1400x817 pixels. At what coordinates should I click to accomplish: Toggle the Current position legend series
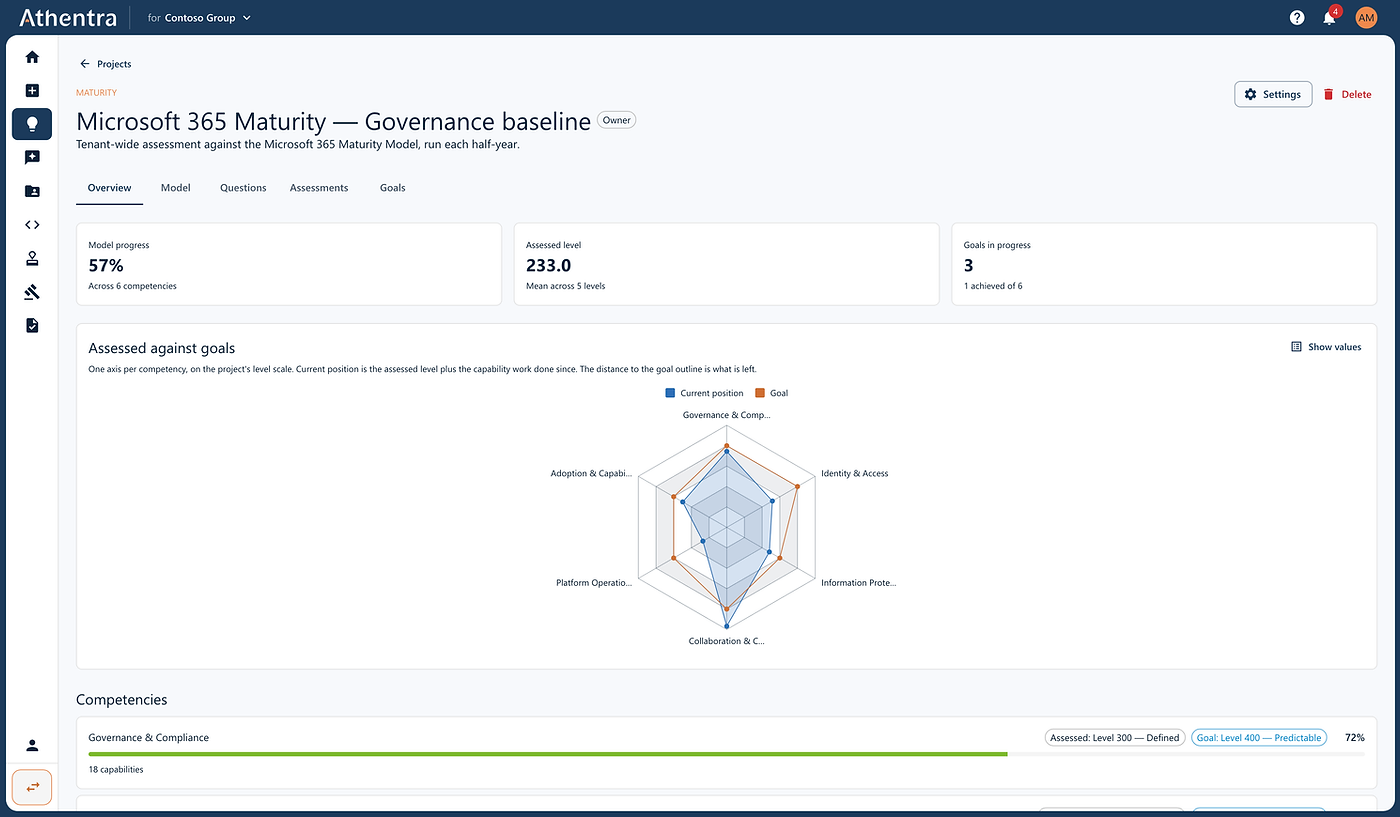(704, 393)
